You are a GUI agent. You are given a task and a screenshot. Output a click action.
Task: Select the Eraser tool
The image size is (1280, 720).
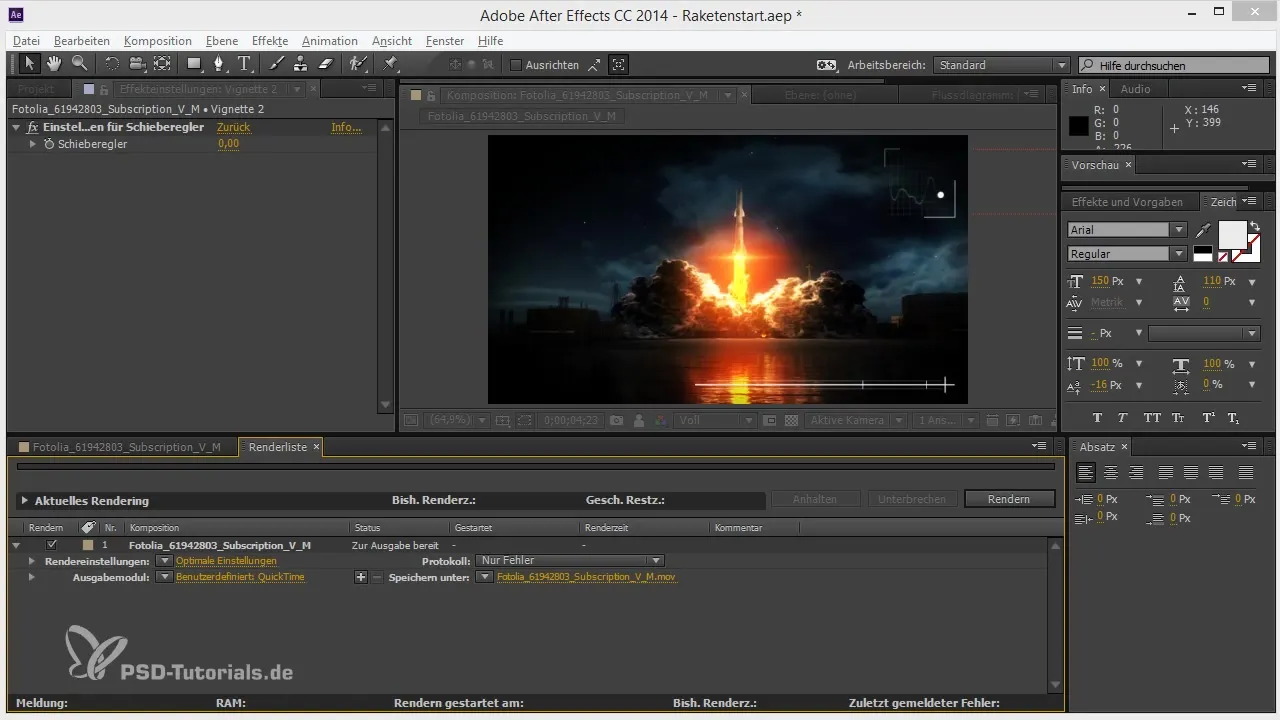[x=326, y=64]
